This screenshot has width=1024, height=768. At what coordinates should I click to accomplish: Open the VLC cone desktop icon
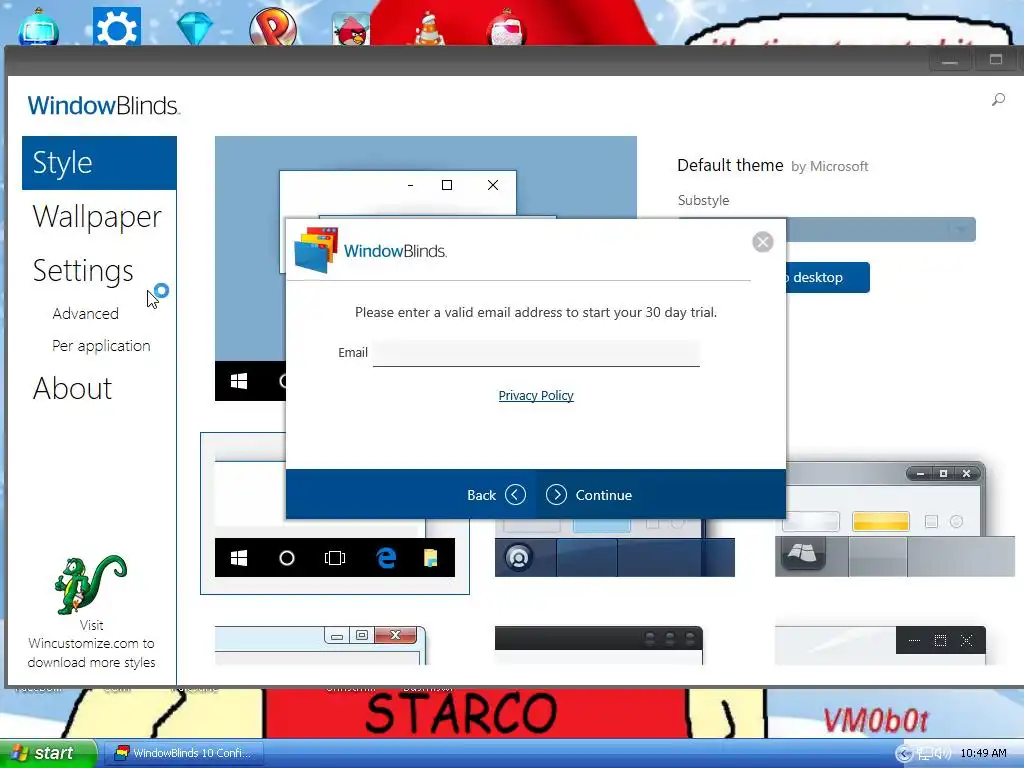pos(429,29)
